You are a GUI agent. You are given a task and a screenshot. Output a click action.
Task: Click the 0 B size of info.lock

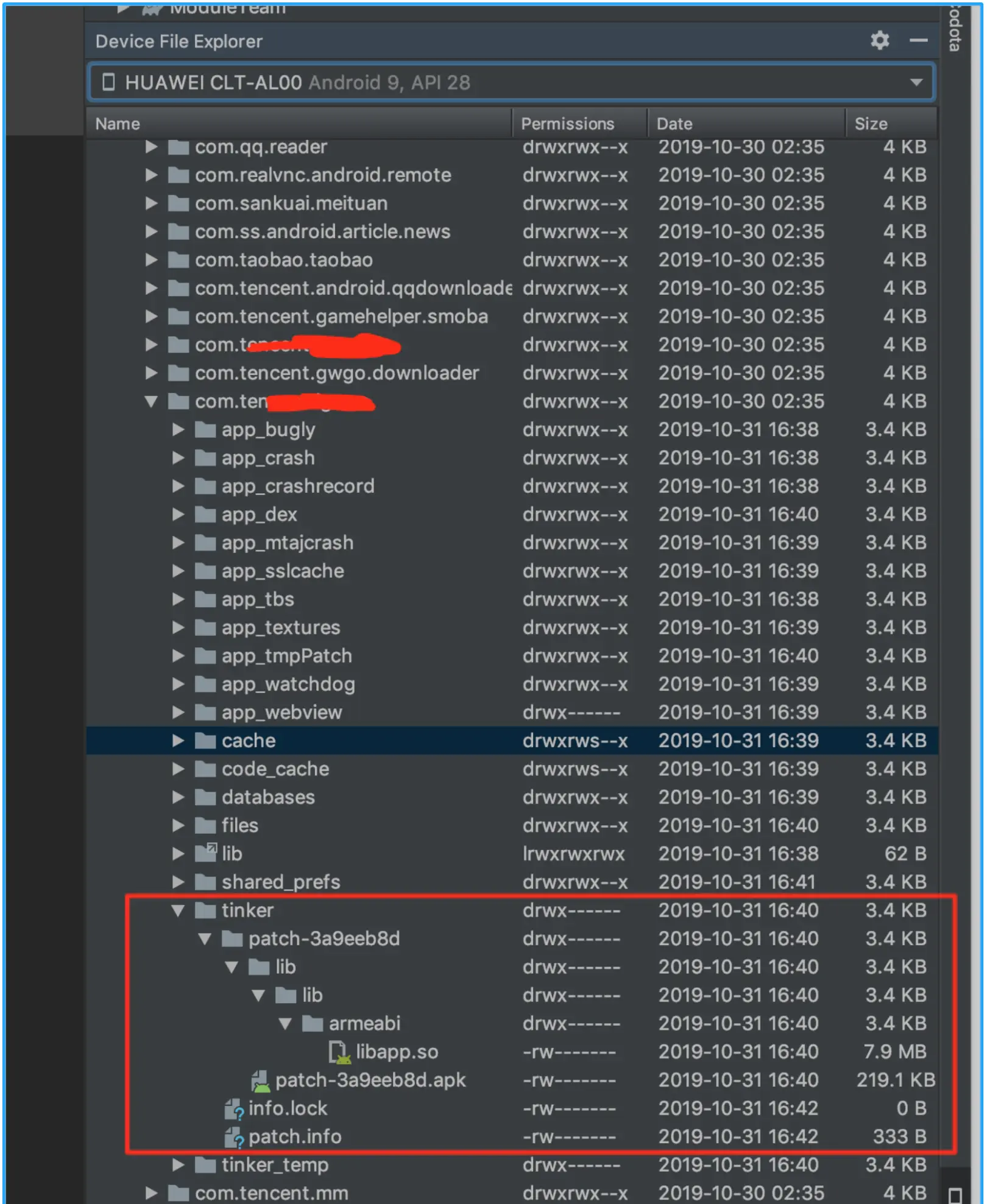tap(911, 1108)
